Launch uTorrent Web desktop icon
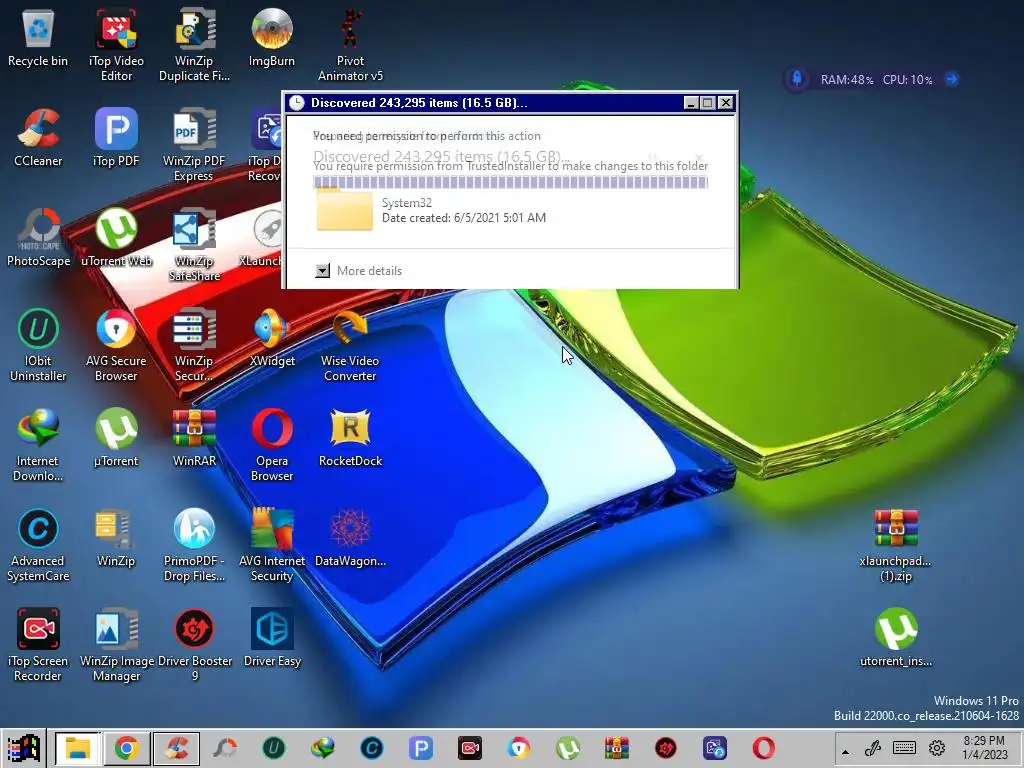Screen dimensions: 1024x768 click(x=116, y=238)
